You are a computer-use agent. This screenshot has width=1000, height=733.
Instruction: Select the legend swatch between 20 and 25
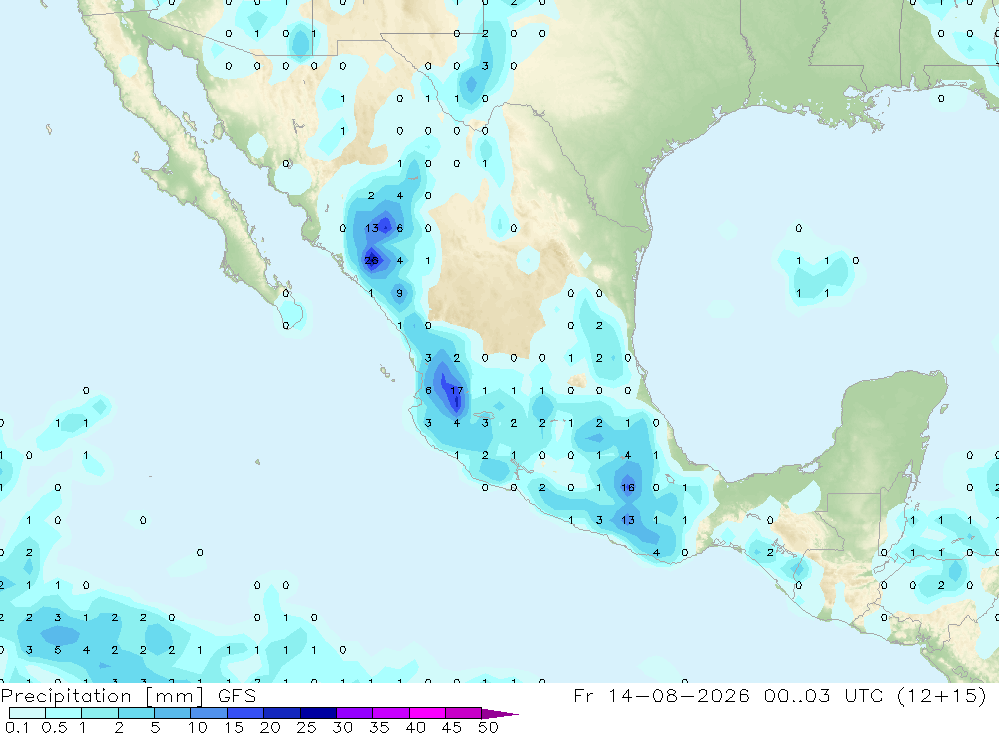(281, 713)
